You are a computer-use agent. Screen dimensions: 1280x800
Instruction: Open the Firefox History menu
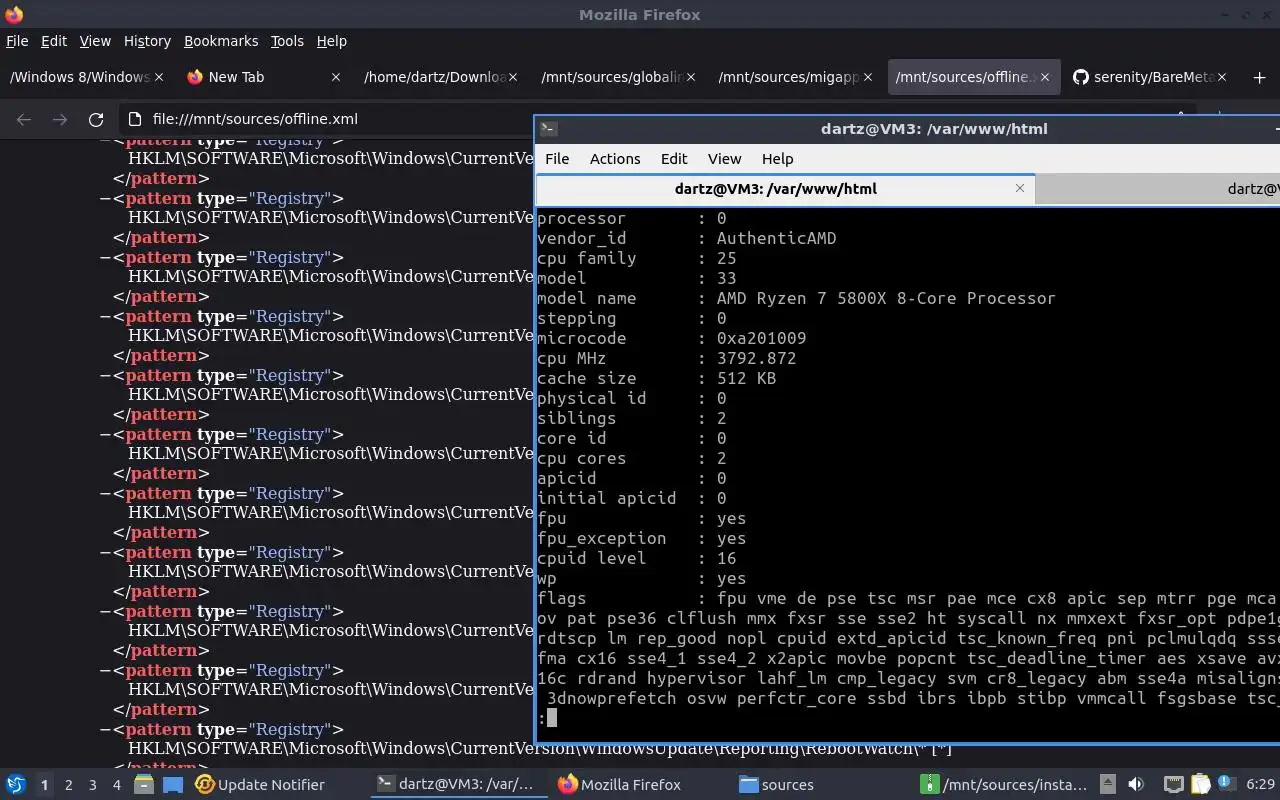pyautogui.click(x=147, y=41)
